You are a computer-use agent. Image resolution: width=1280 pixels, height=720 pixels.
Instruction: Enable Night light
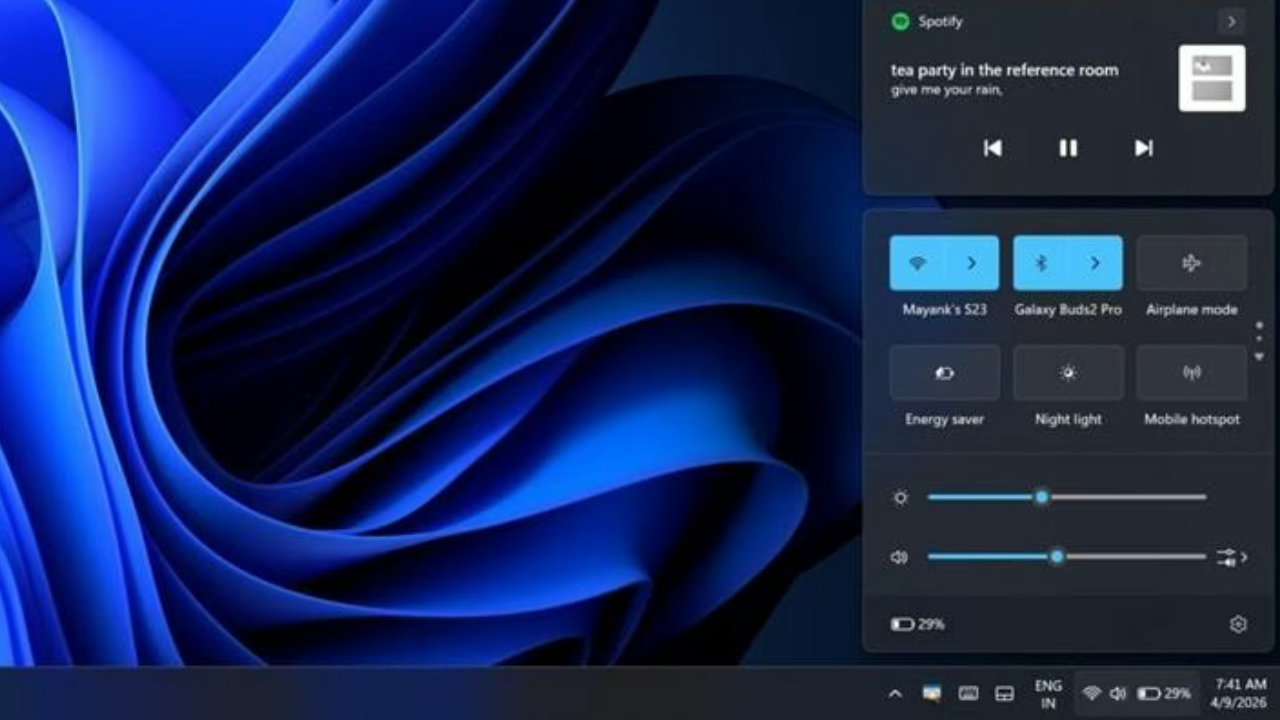tap(1068, 372)
